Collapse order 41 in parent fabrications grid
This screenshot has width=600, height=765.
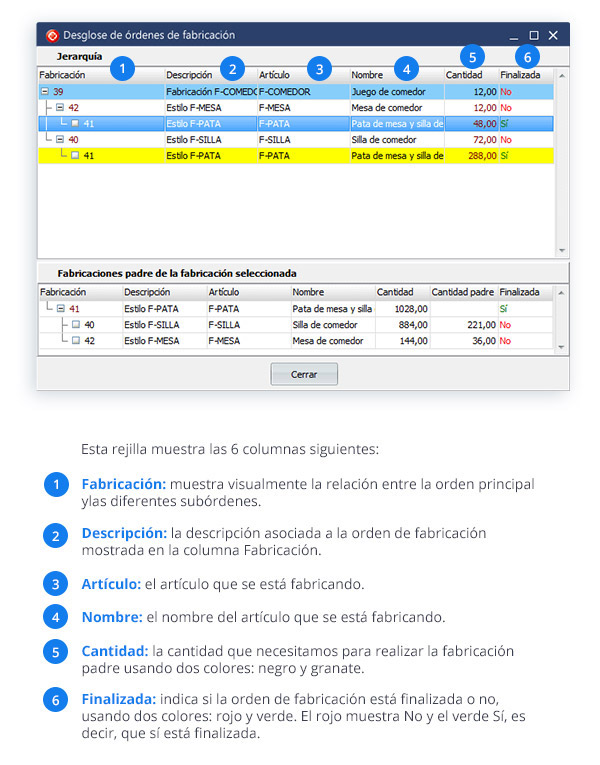(x=60, y=309)
